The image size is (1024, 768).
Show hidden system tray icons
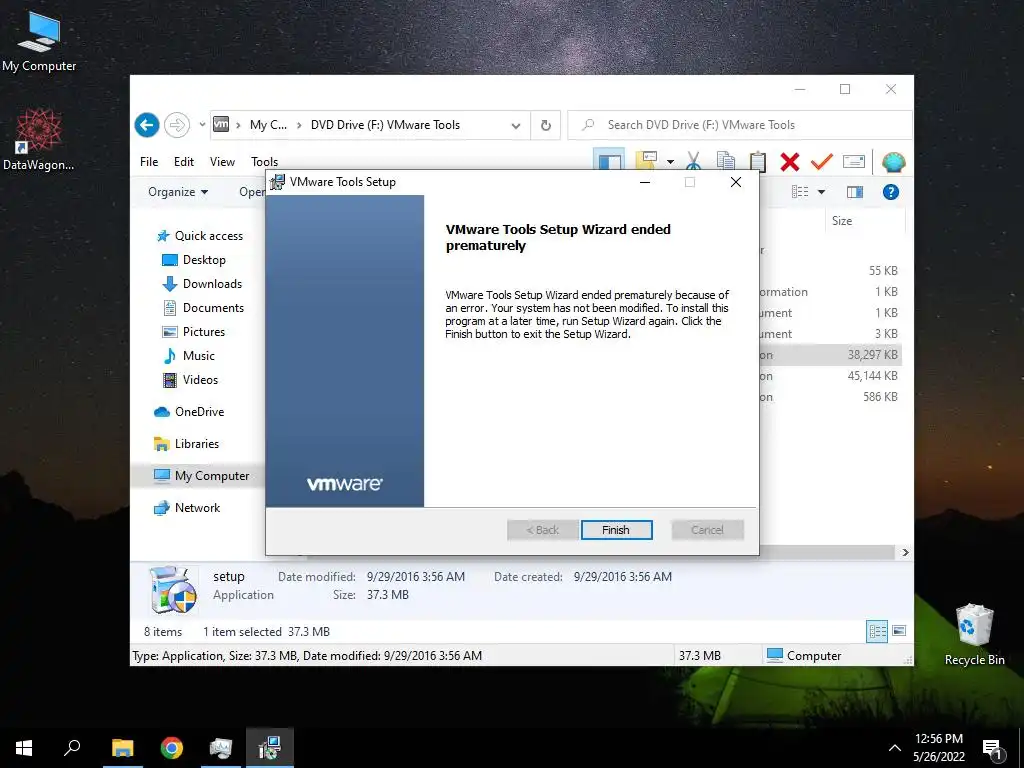pyautogui.click(x=895, y=748)
